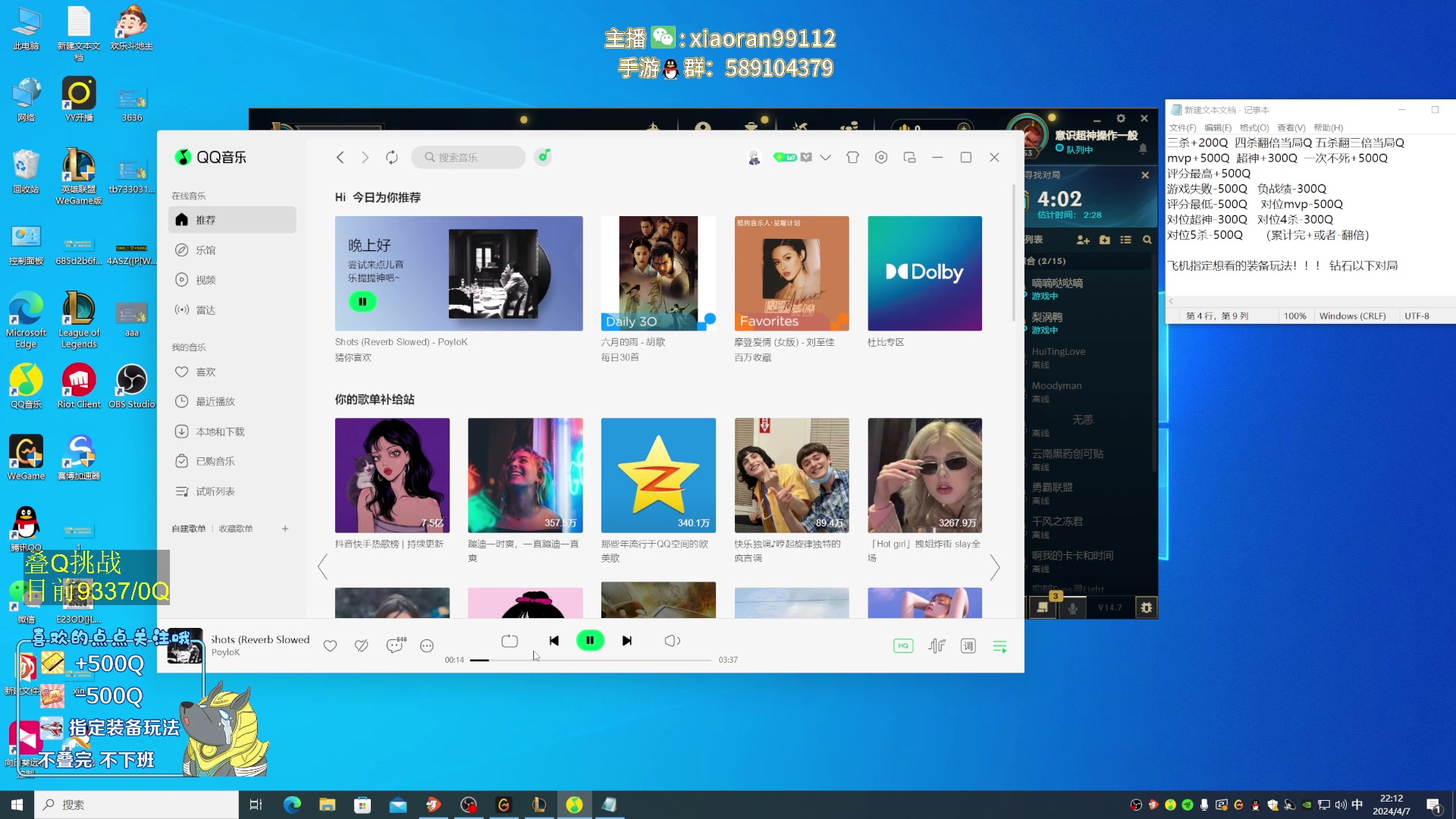Open League client settings gear
1456x819 pixels.
coord(1121,118)
